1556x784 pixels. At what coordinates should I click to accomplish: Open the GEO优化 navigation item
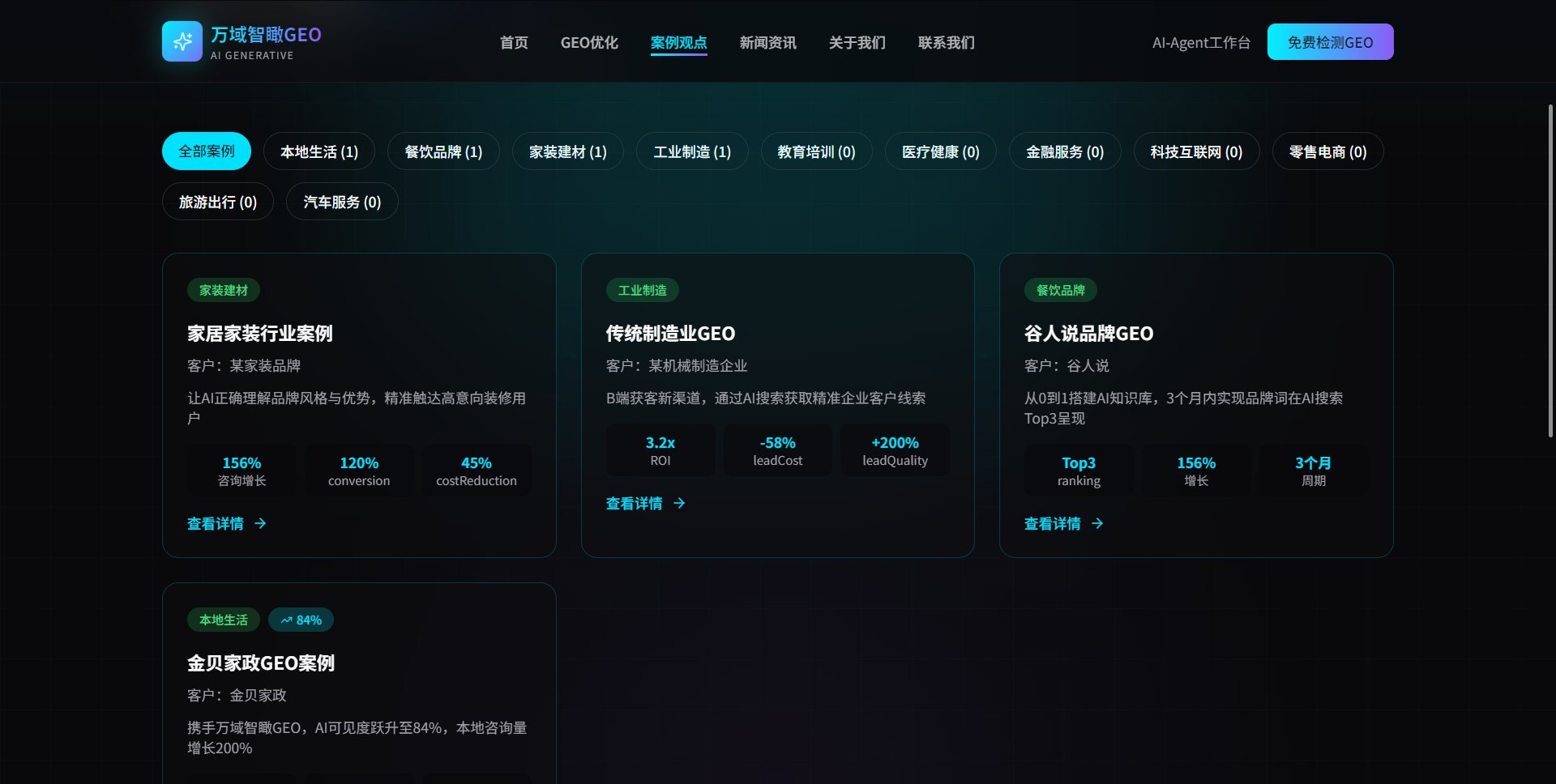589,42
